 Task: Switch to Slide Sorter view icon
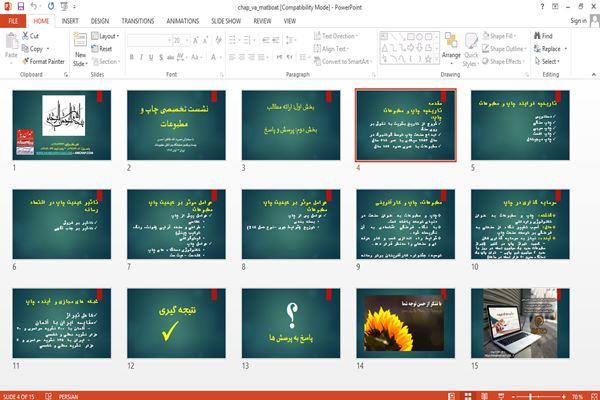[x=468, y=396]
